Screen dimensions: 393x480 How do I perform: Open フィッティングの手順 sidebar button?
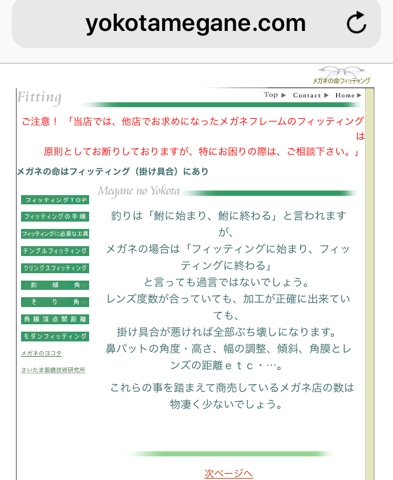tap(55, 217)
